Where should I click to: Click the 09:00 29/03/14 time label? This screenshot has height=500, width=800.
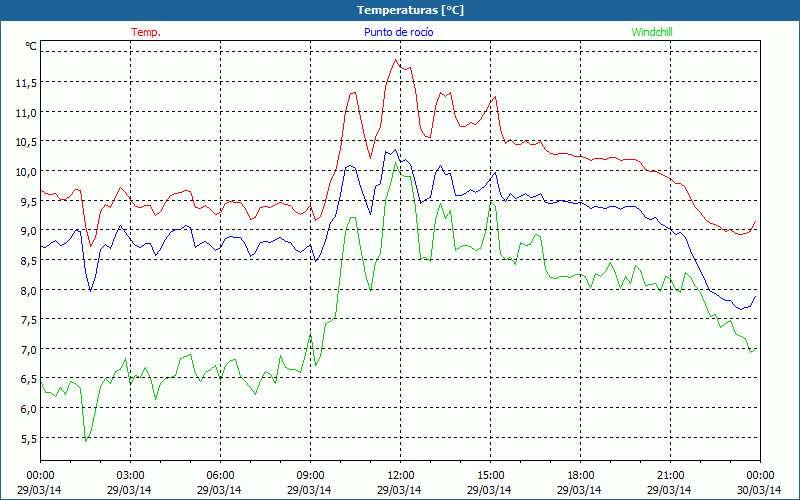[x=310, y=483]
